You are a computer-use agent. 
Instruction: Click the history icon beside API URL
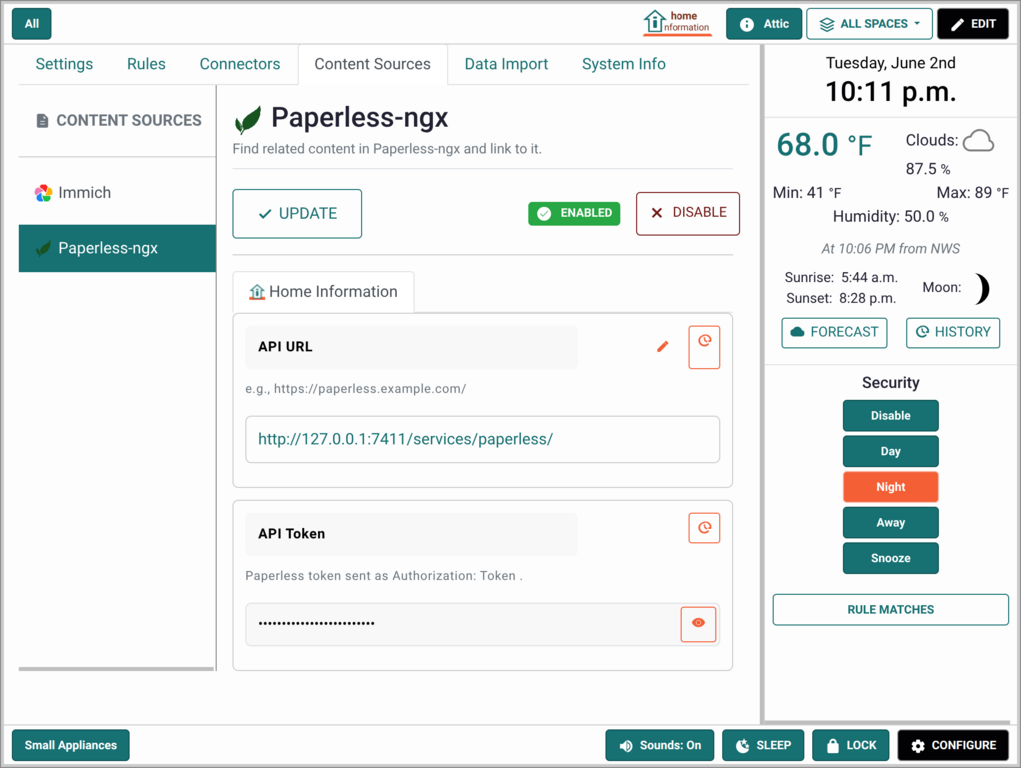point(705,347)
